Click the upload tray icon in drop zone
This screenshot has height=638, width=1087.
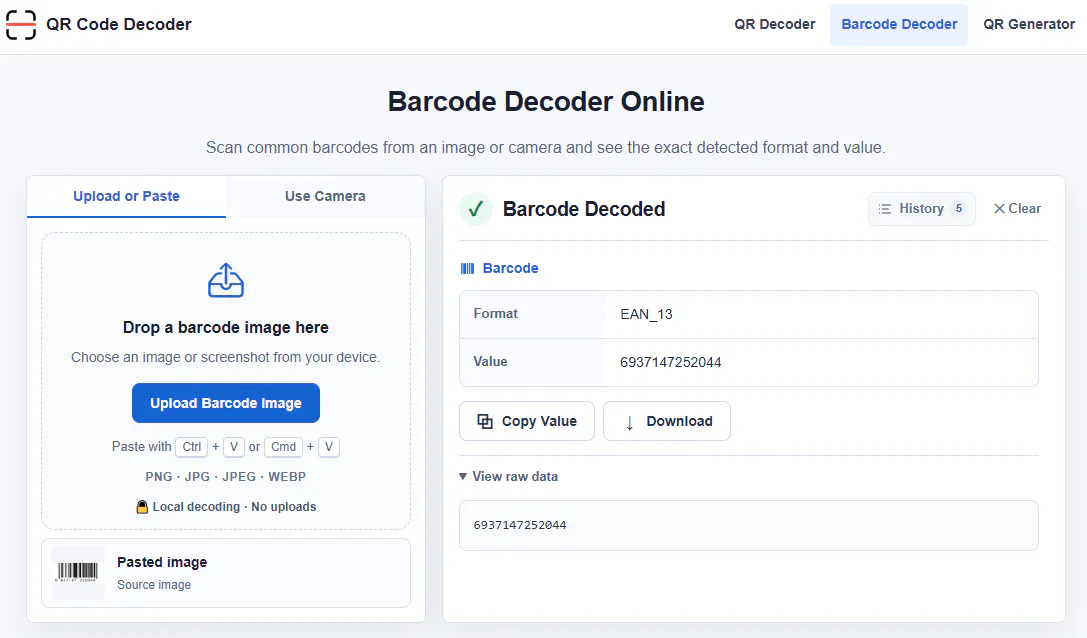click(x=226, y=280)
